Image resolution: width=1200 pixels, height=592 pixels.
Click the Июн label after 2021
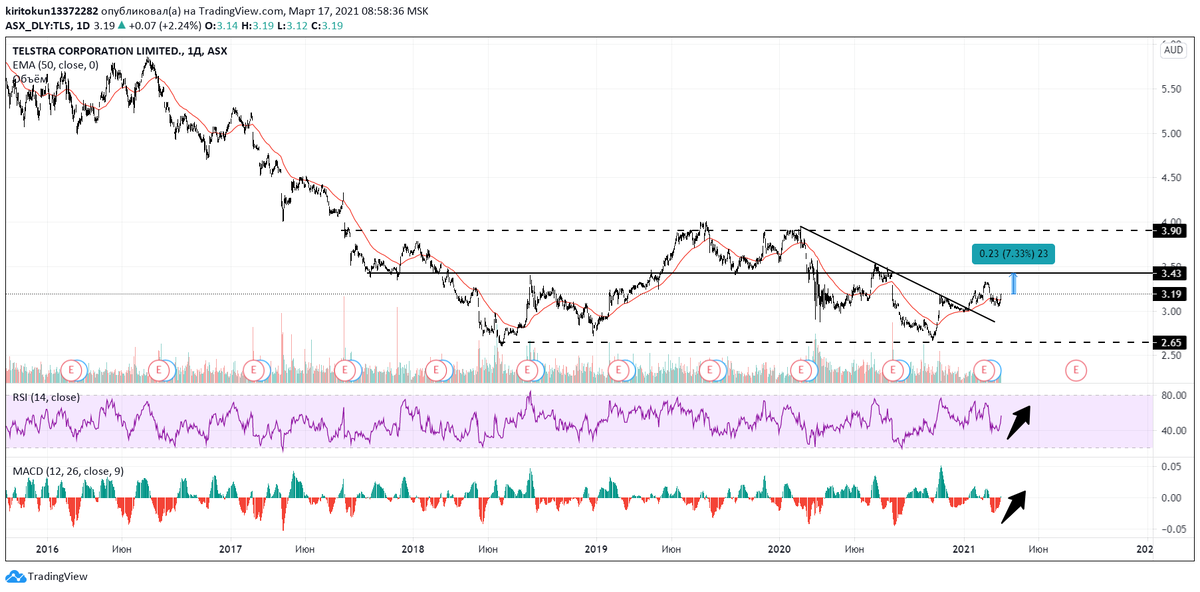[x=1038, y=549]
